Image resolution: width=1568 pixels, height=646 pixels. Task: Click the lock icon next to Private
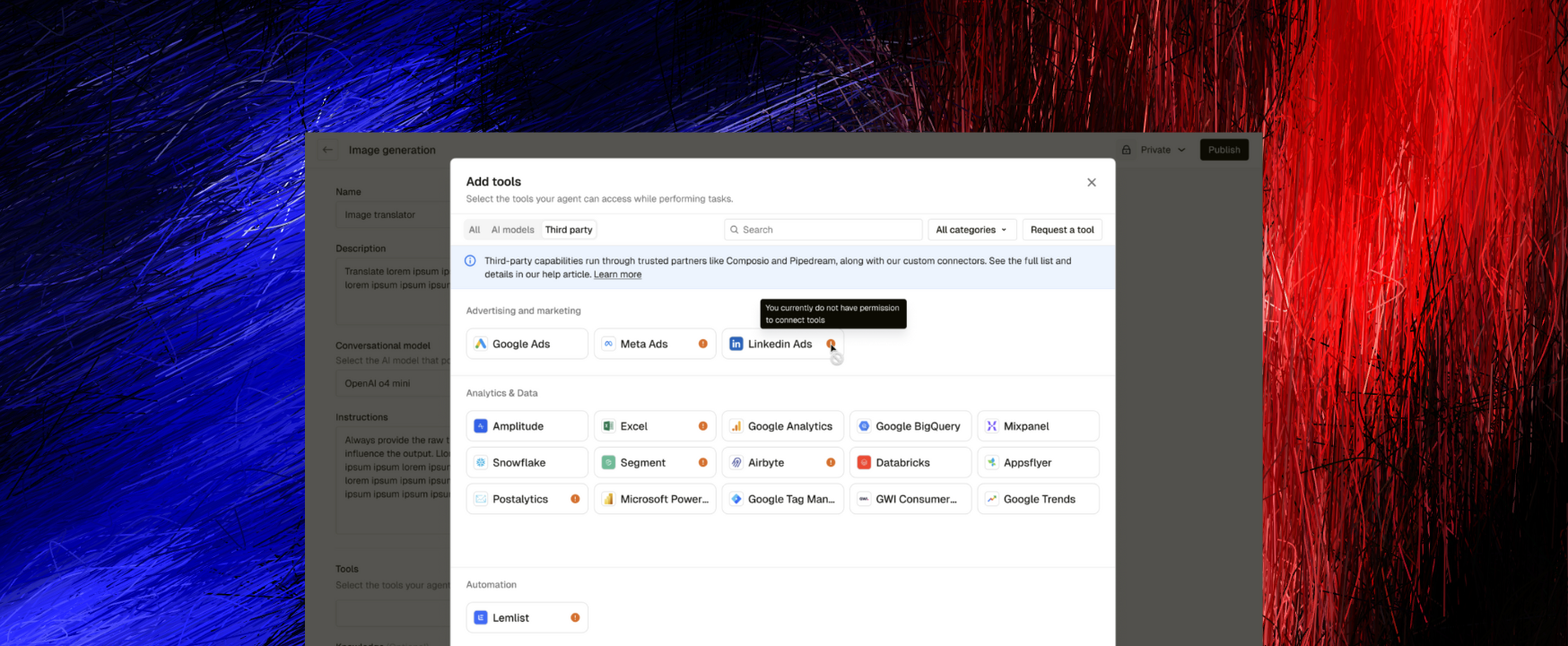point(1127,150)
